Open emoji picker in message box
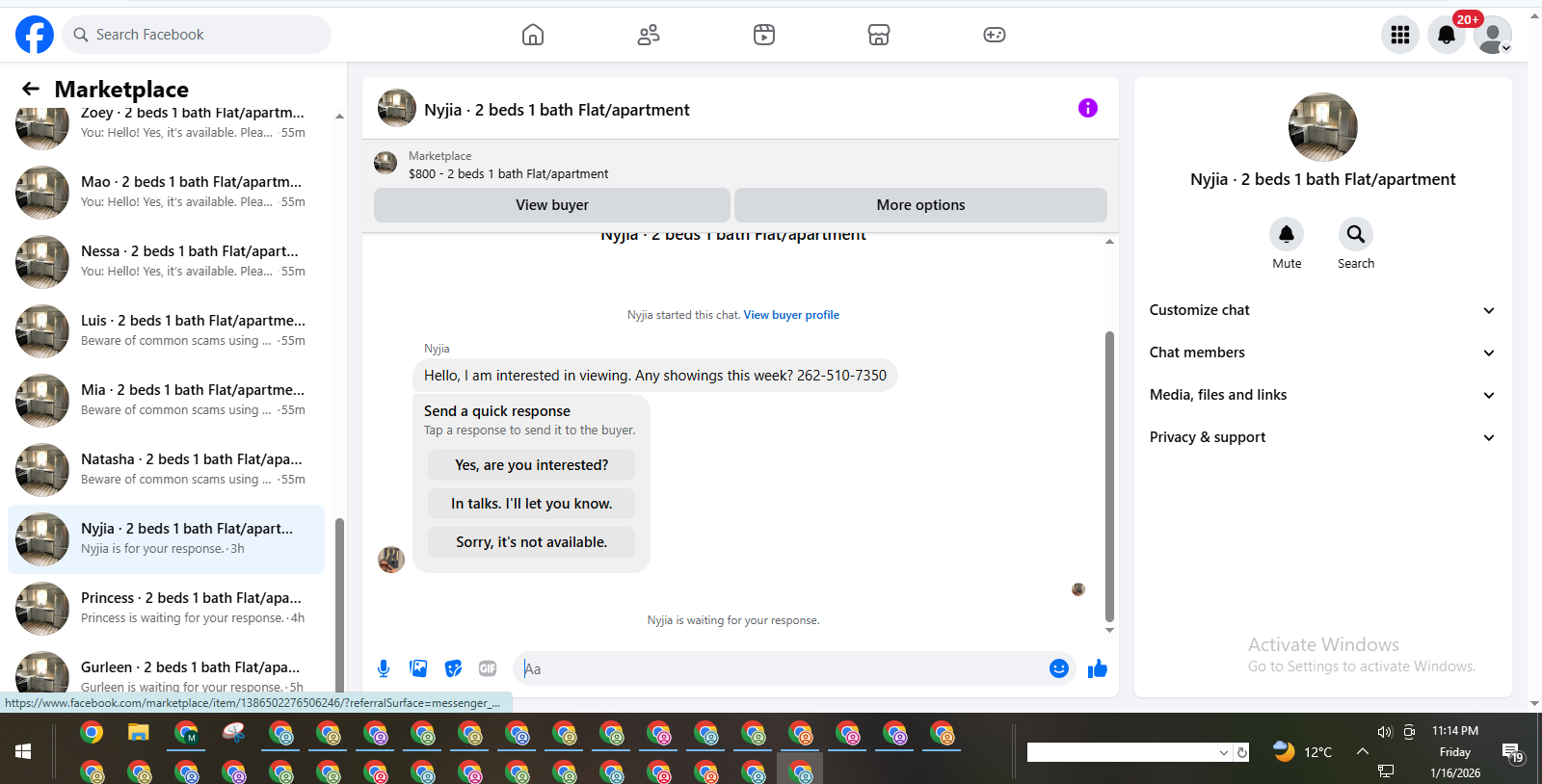Viewport: 1542px width, 784px height. (1059, 668)
